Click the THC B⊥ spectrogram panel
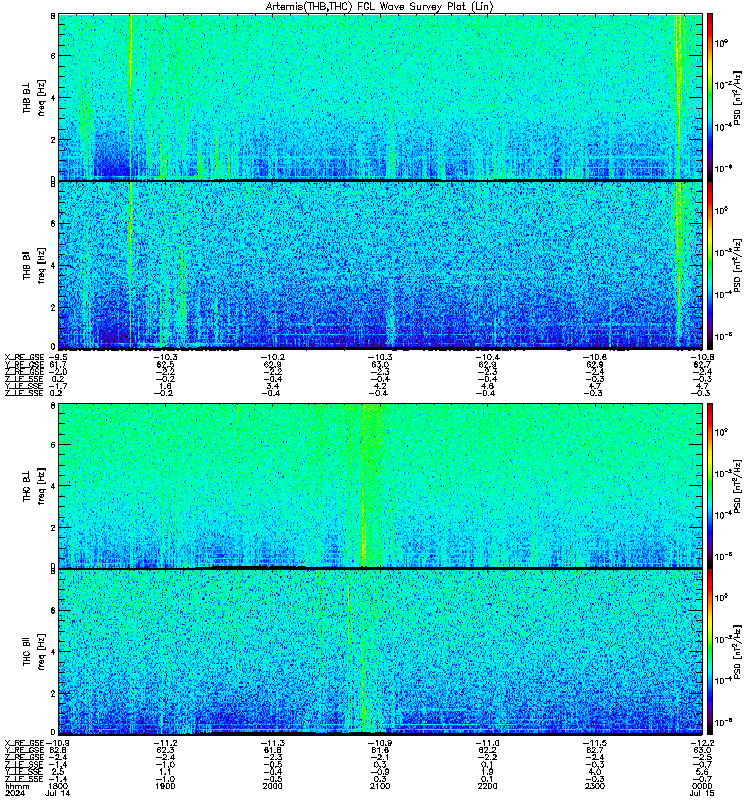 [x=380, y=486]
